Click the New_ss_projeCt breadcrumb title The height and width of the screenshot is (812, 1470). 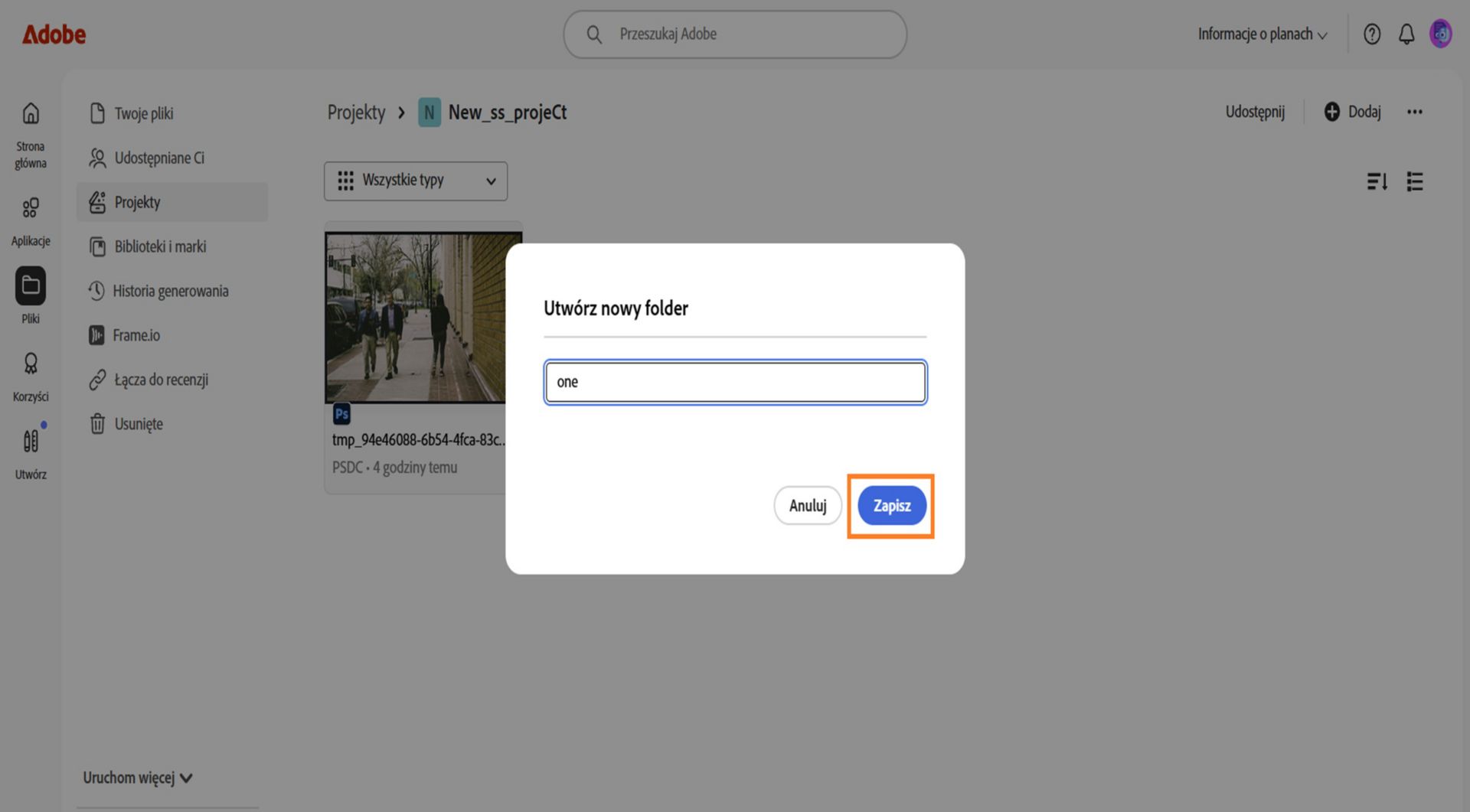[508, 113]
